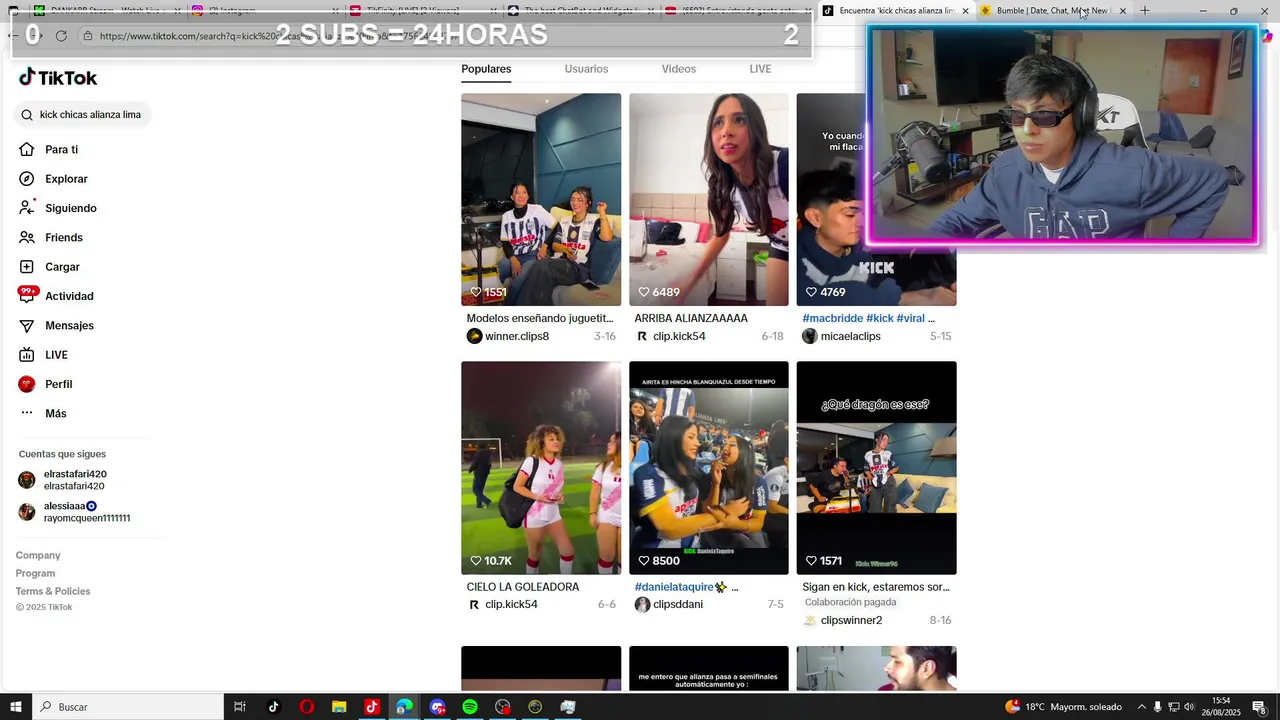Open Opera browser from taskbar
1280x720 pixels.
306,707
